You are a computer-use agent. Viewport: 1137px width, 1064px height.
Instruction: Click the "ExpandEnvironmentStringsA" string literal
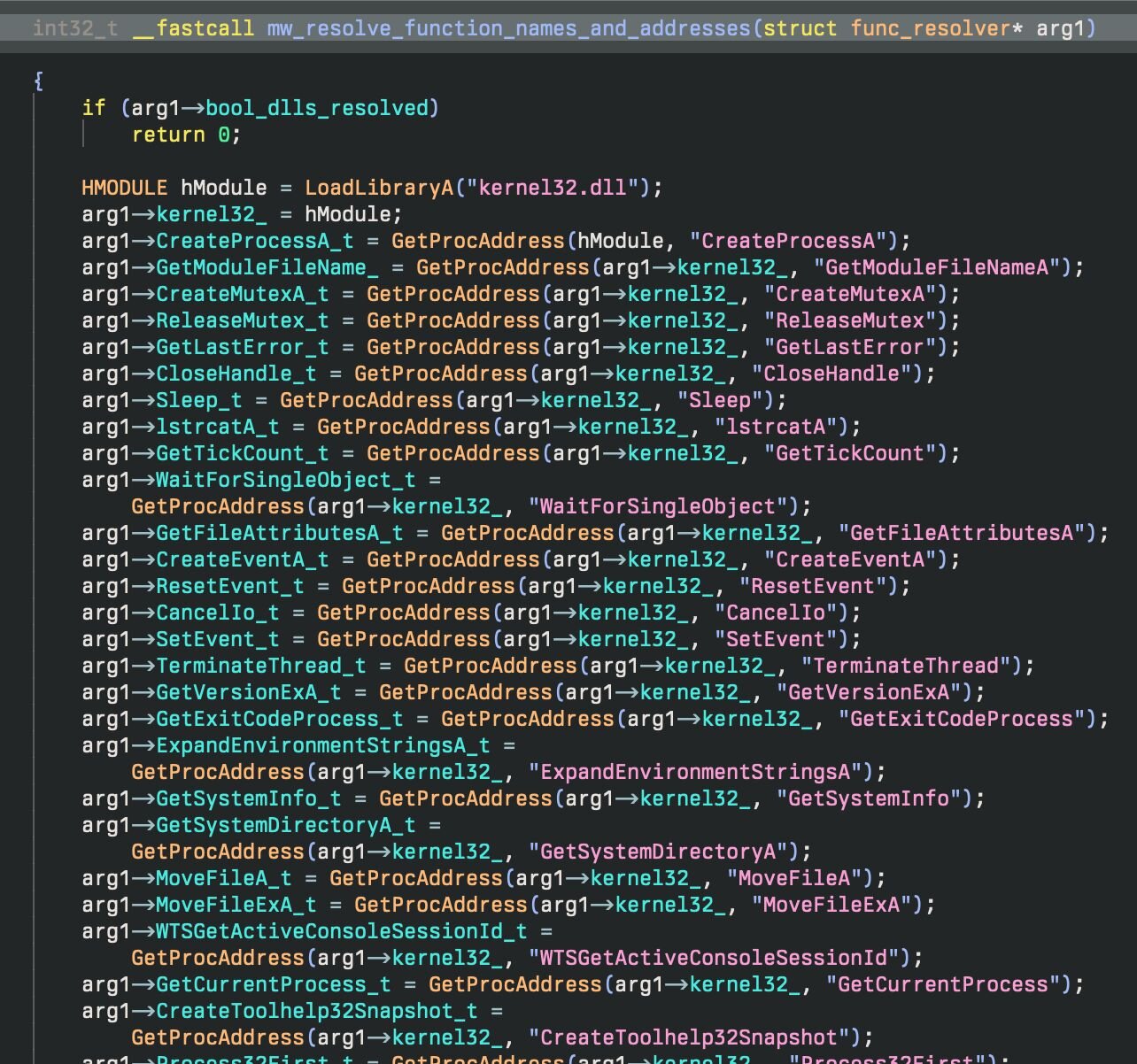695,772
